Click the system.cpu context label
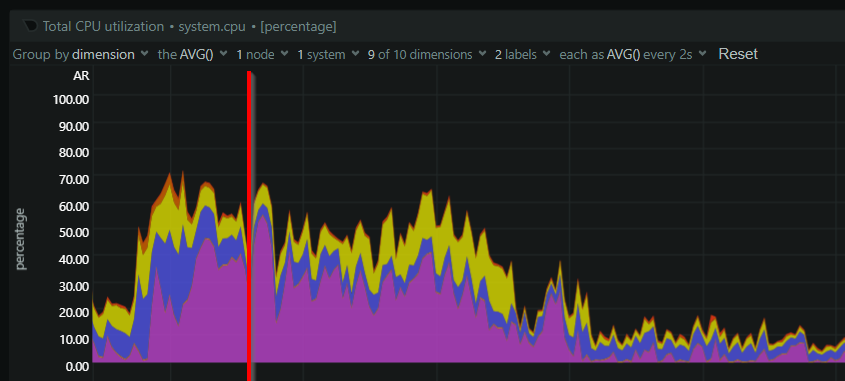 click(x=212, y=26)
